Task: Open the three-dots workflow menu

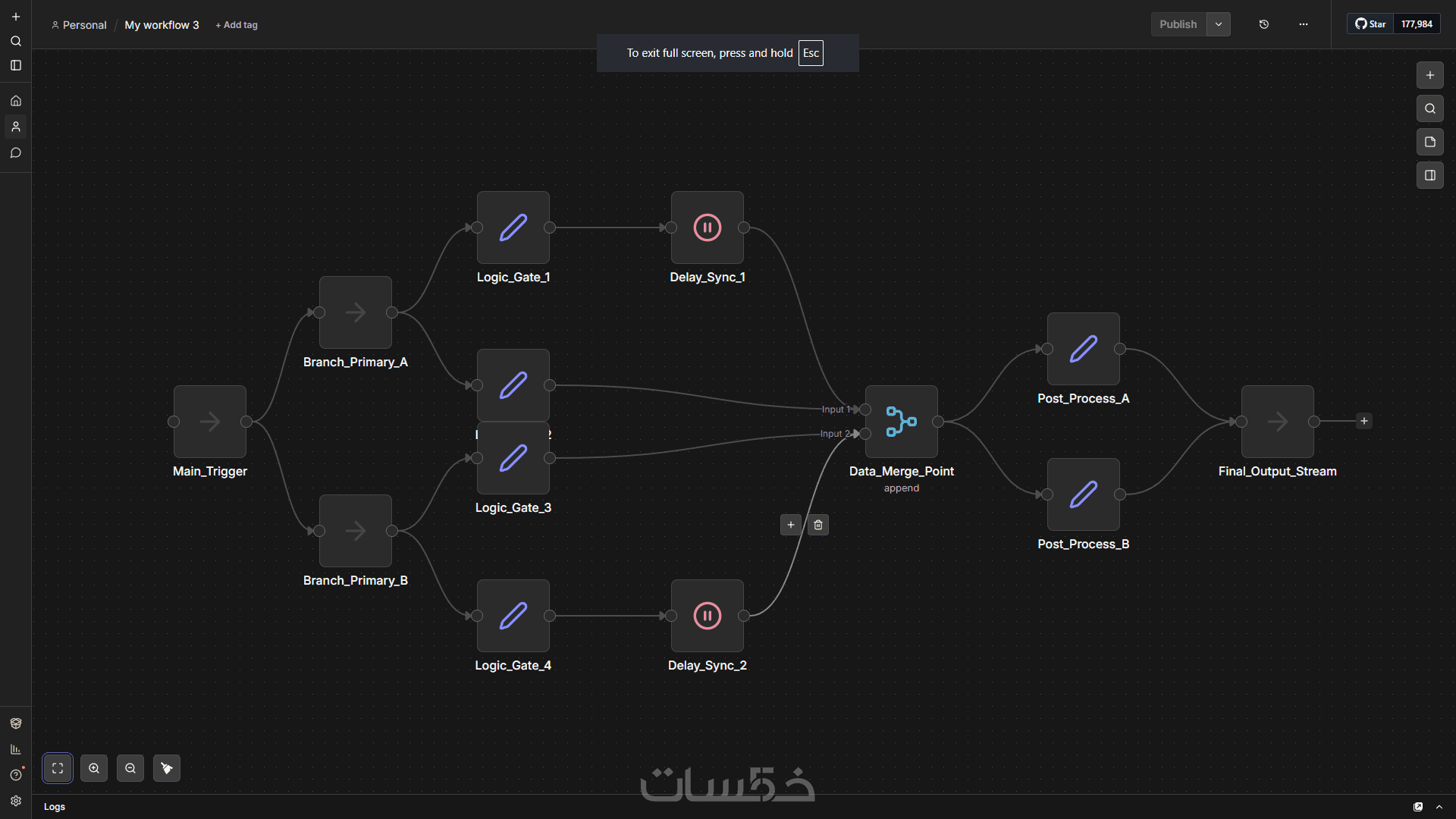Action: [1304, 24]
